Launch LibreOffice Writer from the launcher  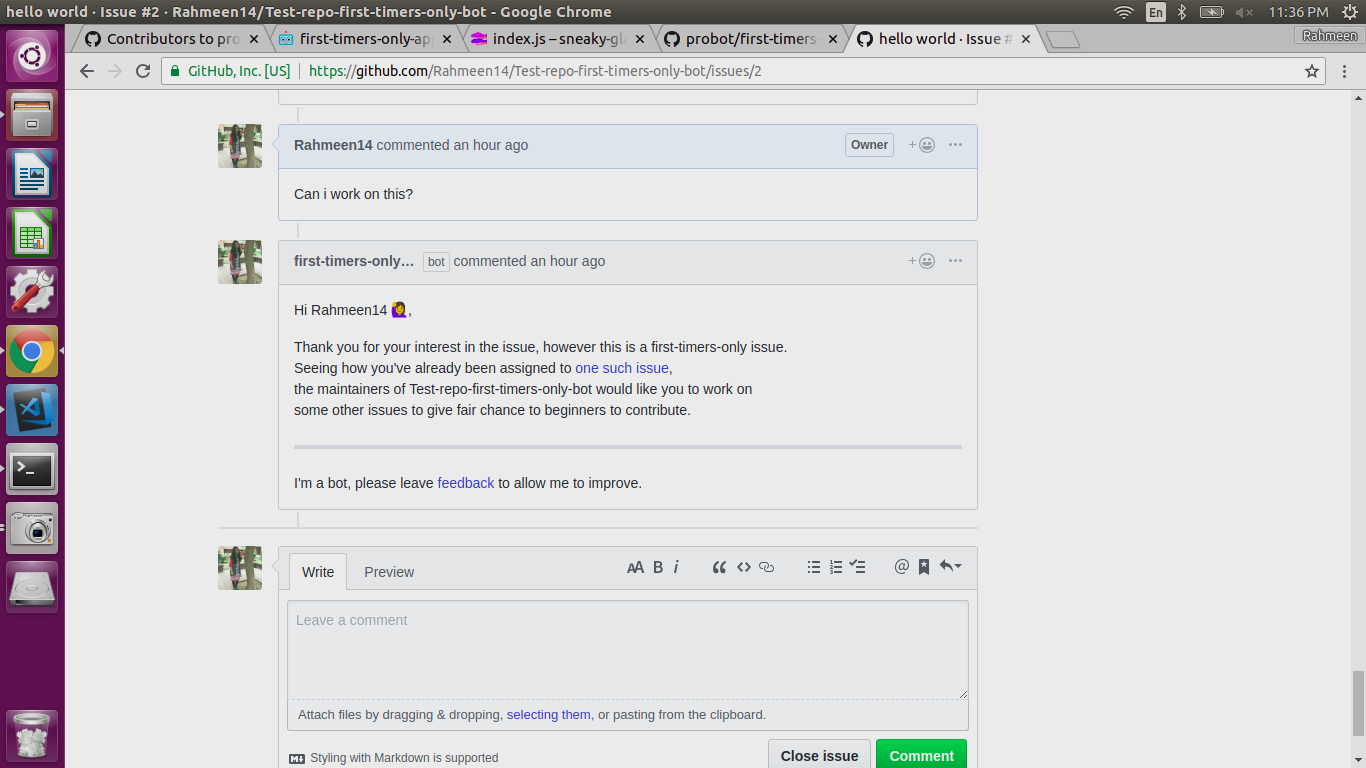[x=33, y=175]
